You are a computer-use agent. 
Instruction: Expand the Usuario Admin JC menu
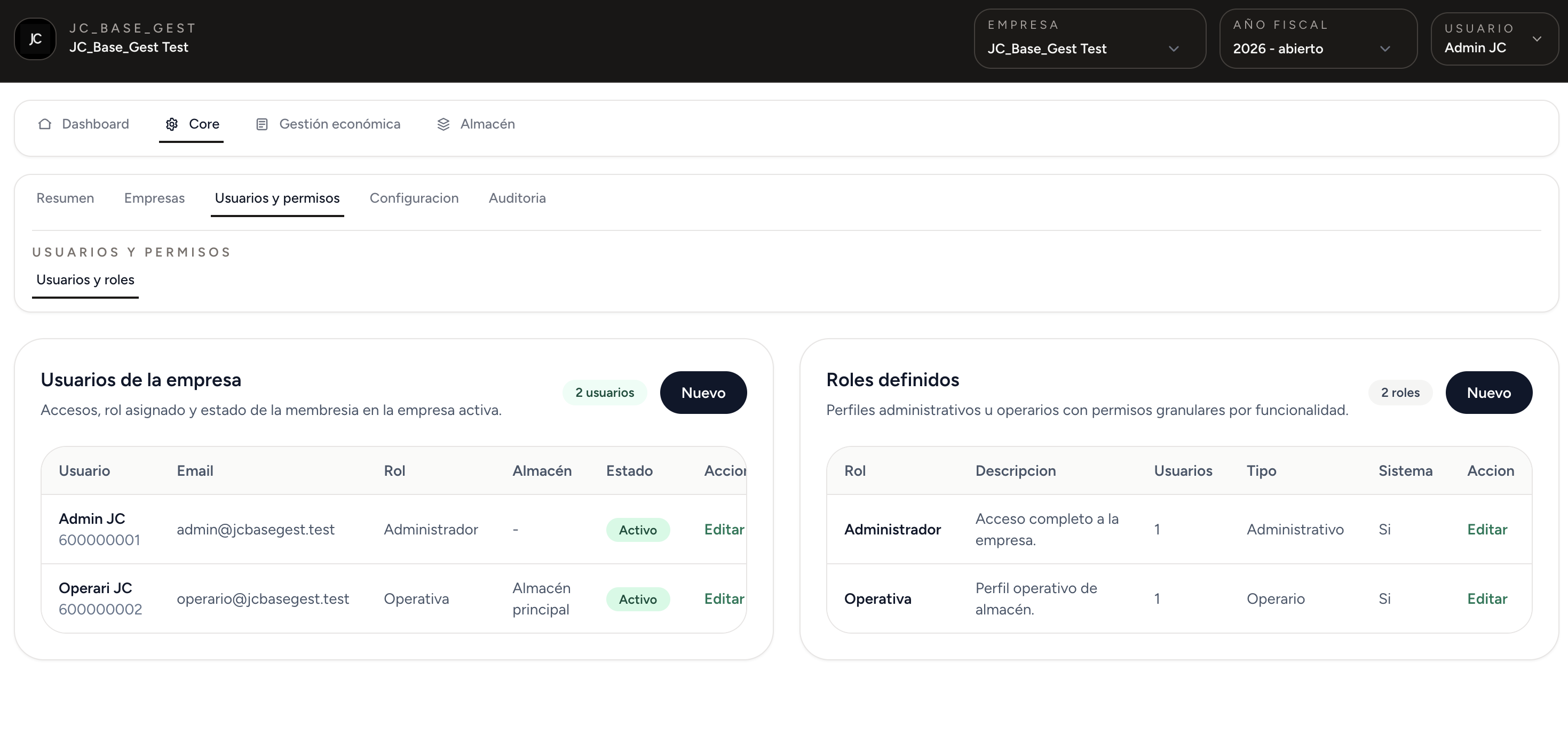click(1494, 38)
